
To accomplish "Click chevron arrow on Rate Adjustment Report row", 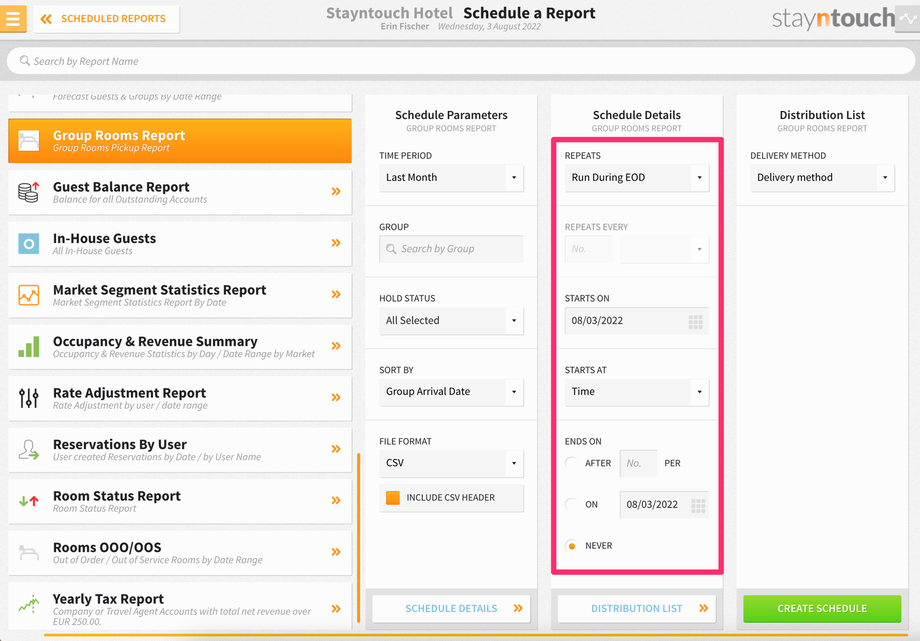I will [x=336, y=397].
